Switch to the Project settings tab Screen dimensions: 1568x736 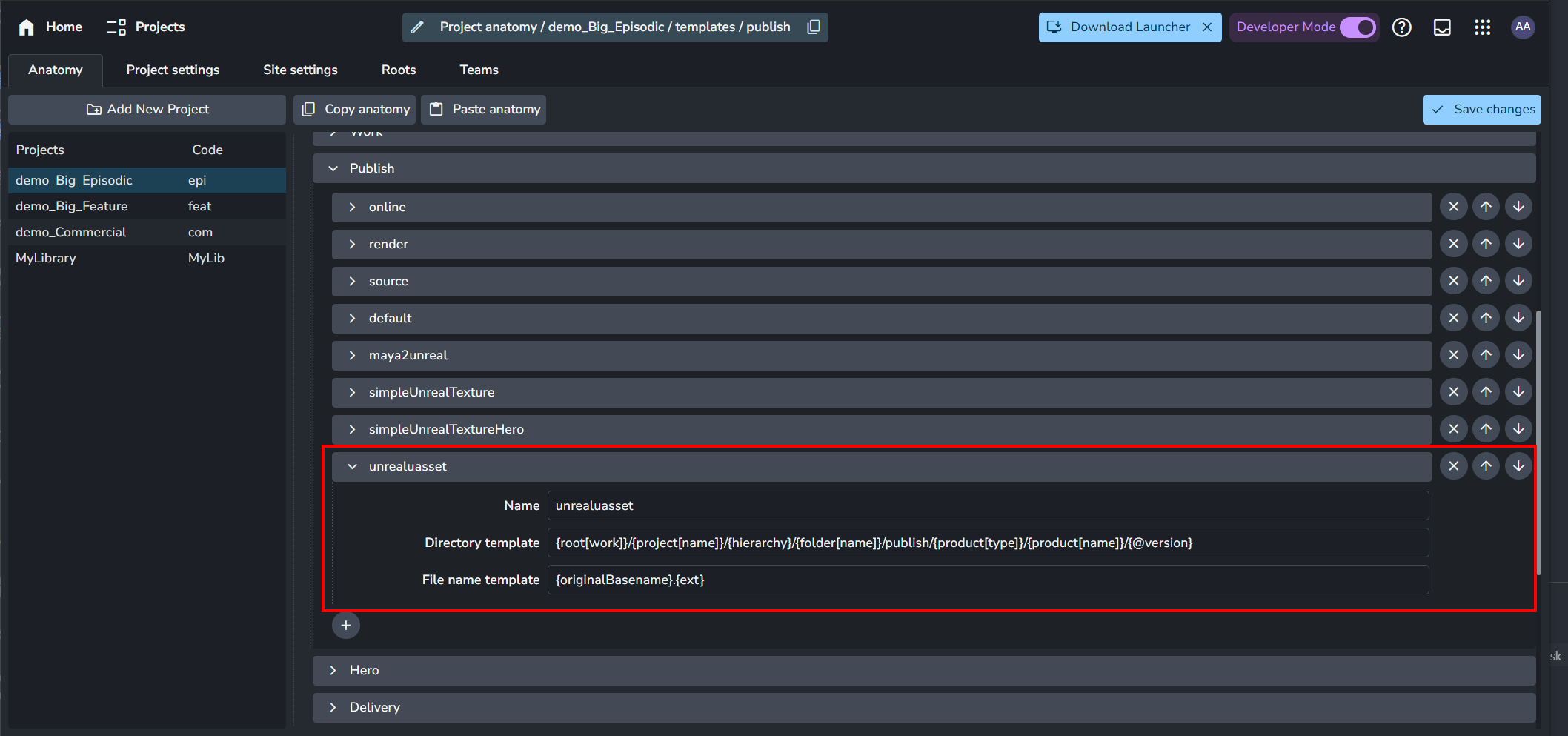(173, 70)
